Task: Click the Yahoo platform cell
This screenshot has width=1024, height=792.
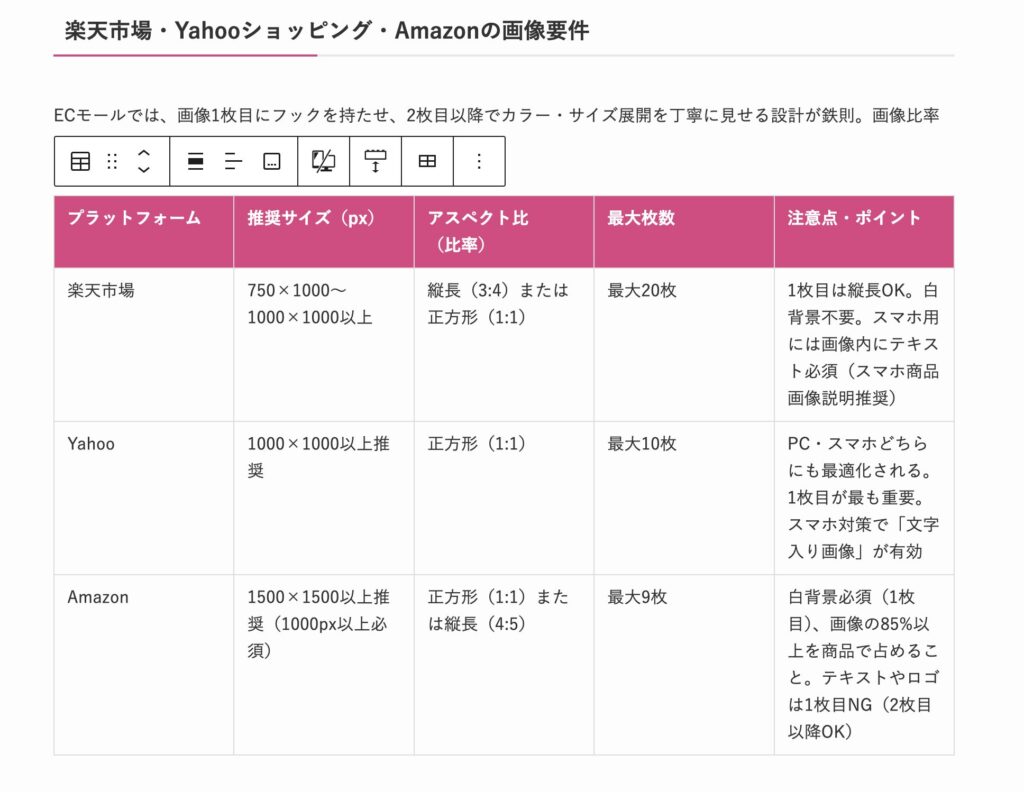Action: tap(144, 498)
